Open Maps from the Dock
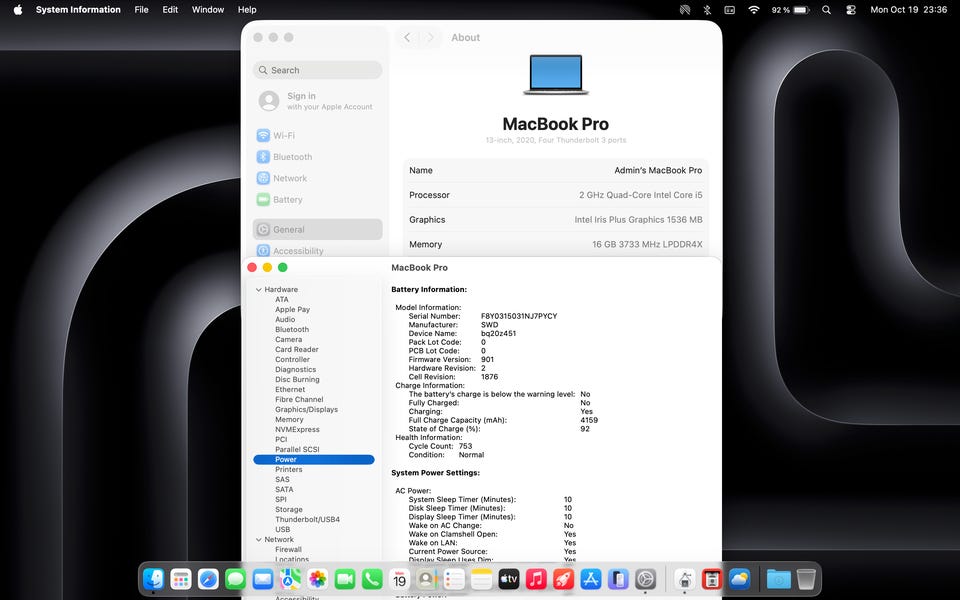Screen dimensions: 960x600 point(290,579)
